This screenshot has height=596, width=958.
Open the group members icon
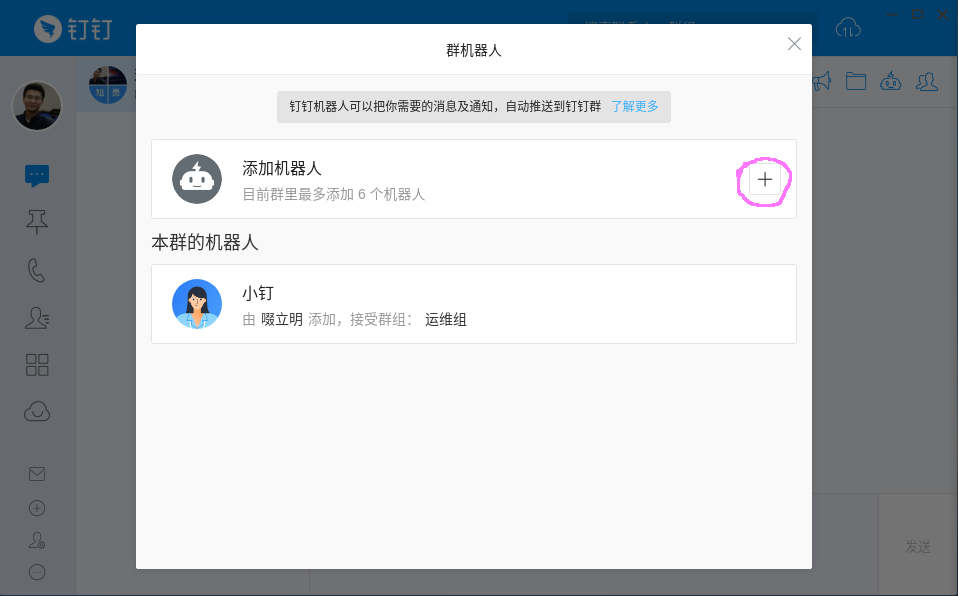click(x=927, y=81)
